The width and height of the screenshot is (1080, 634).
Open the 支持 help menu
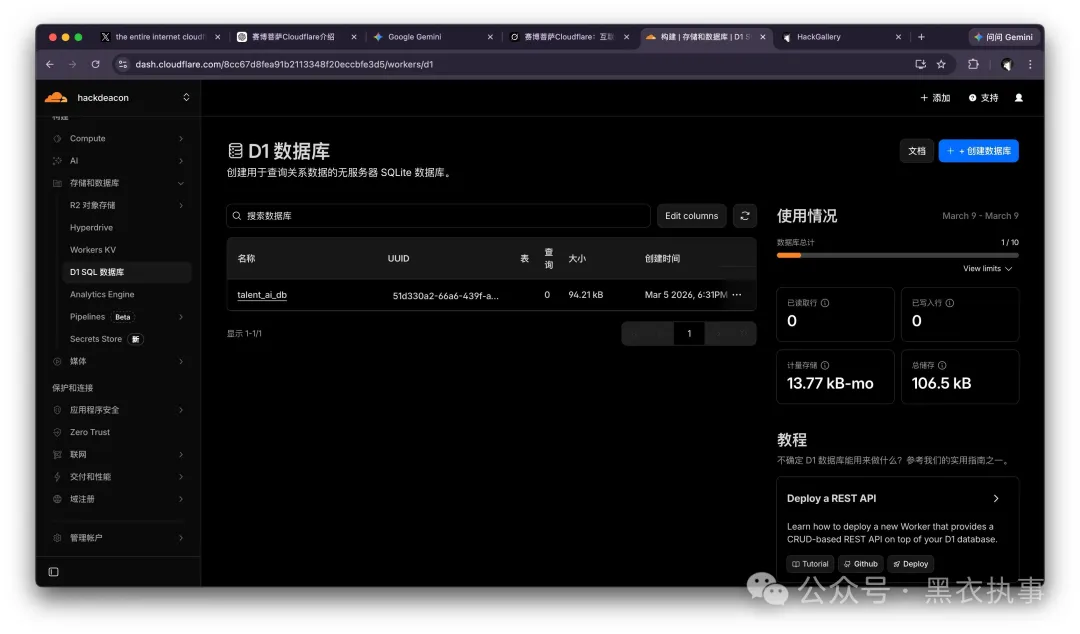[x=984, y=98]
